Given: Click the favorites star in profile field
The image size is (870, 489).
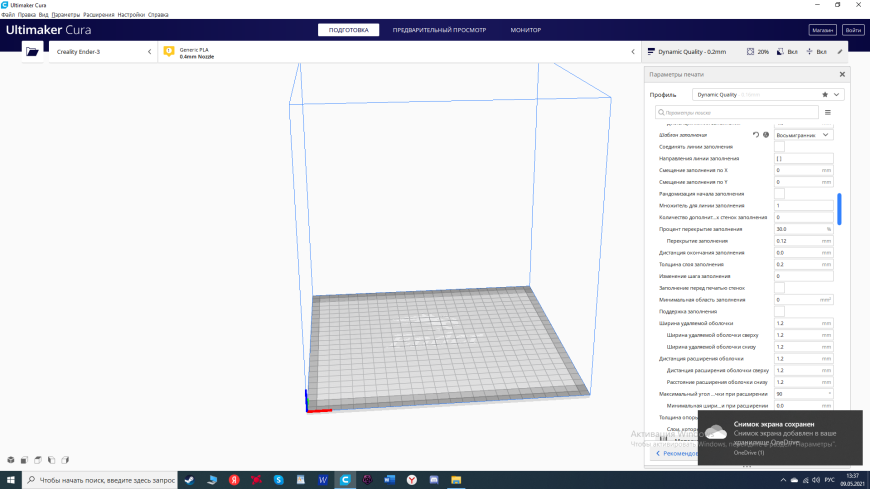Looking at the screenshot, I should (825, 94).
